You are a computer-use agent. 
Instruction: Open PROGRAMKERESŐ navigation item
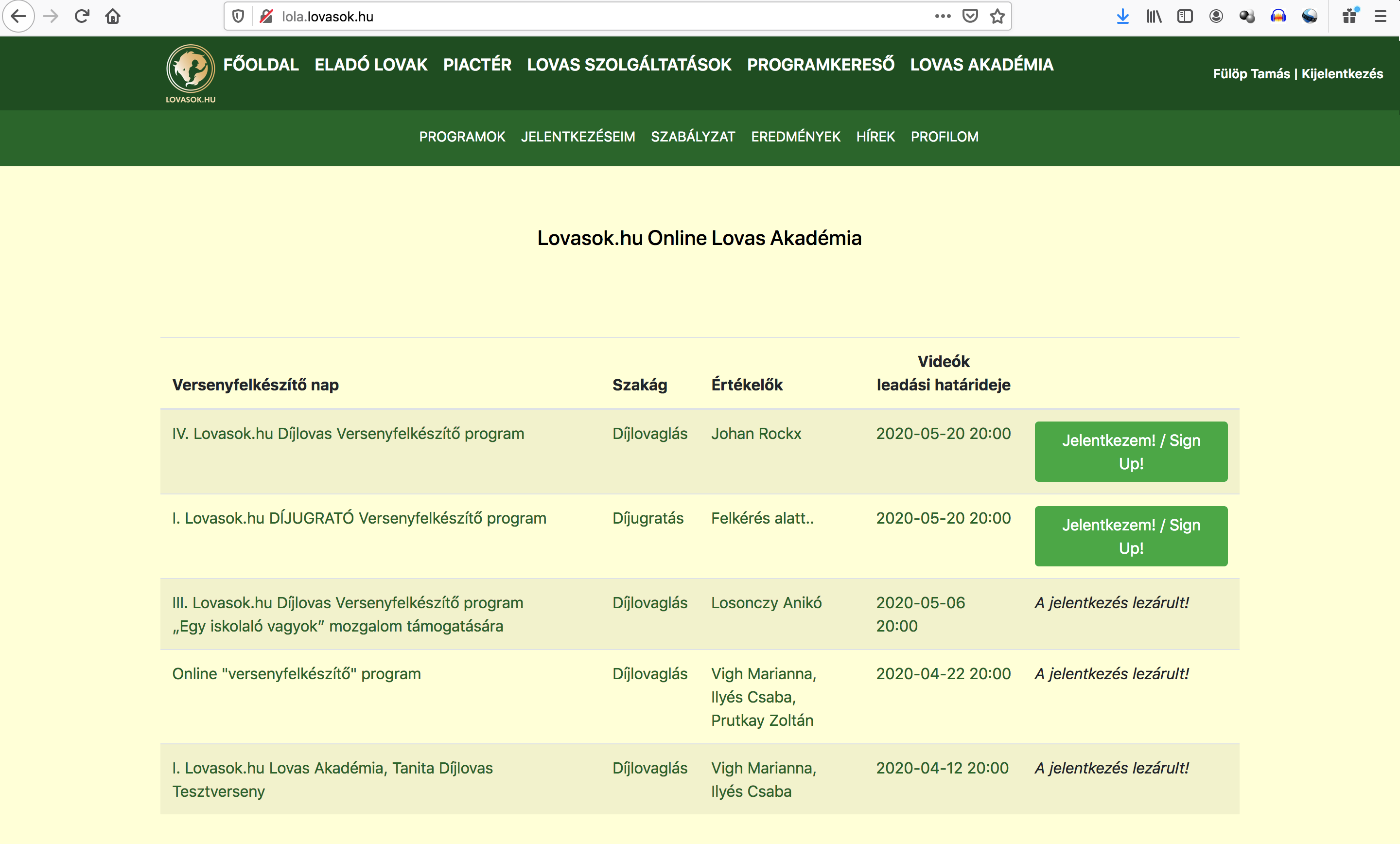click(821, 65)
